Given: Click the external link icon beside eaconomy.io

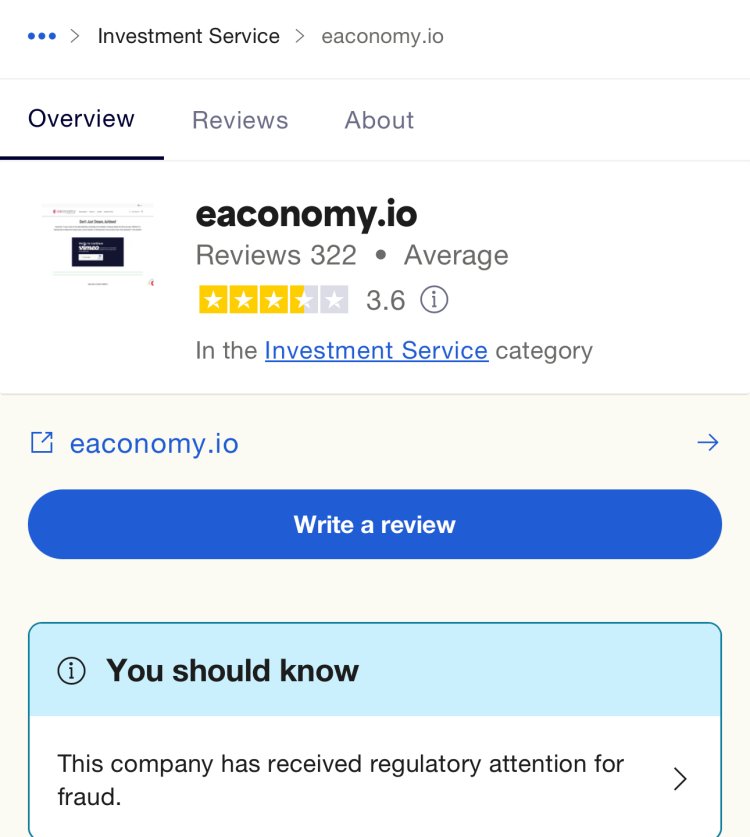Looking at the screenshot, I should tap(42, 443).
